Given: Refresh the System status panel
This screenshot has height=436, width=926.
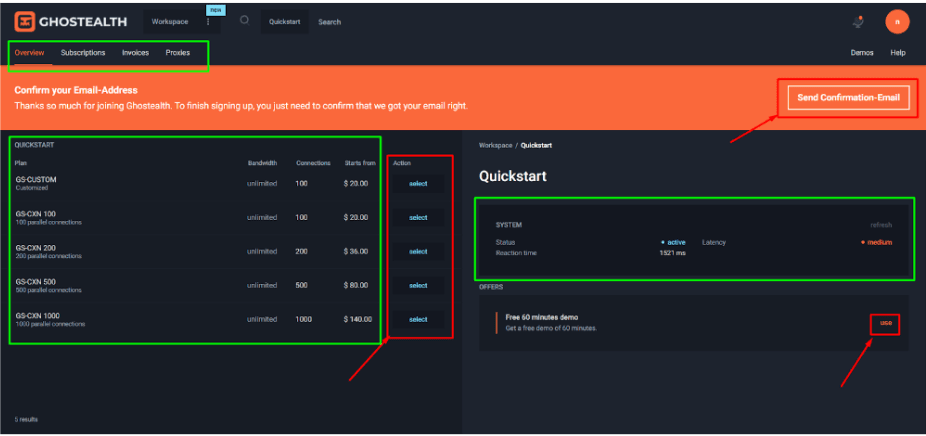Looking at the screenshot, I should pos(881,225).
